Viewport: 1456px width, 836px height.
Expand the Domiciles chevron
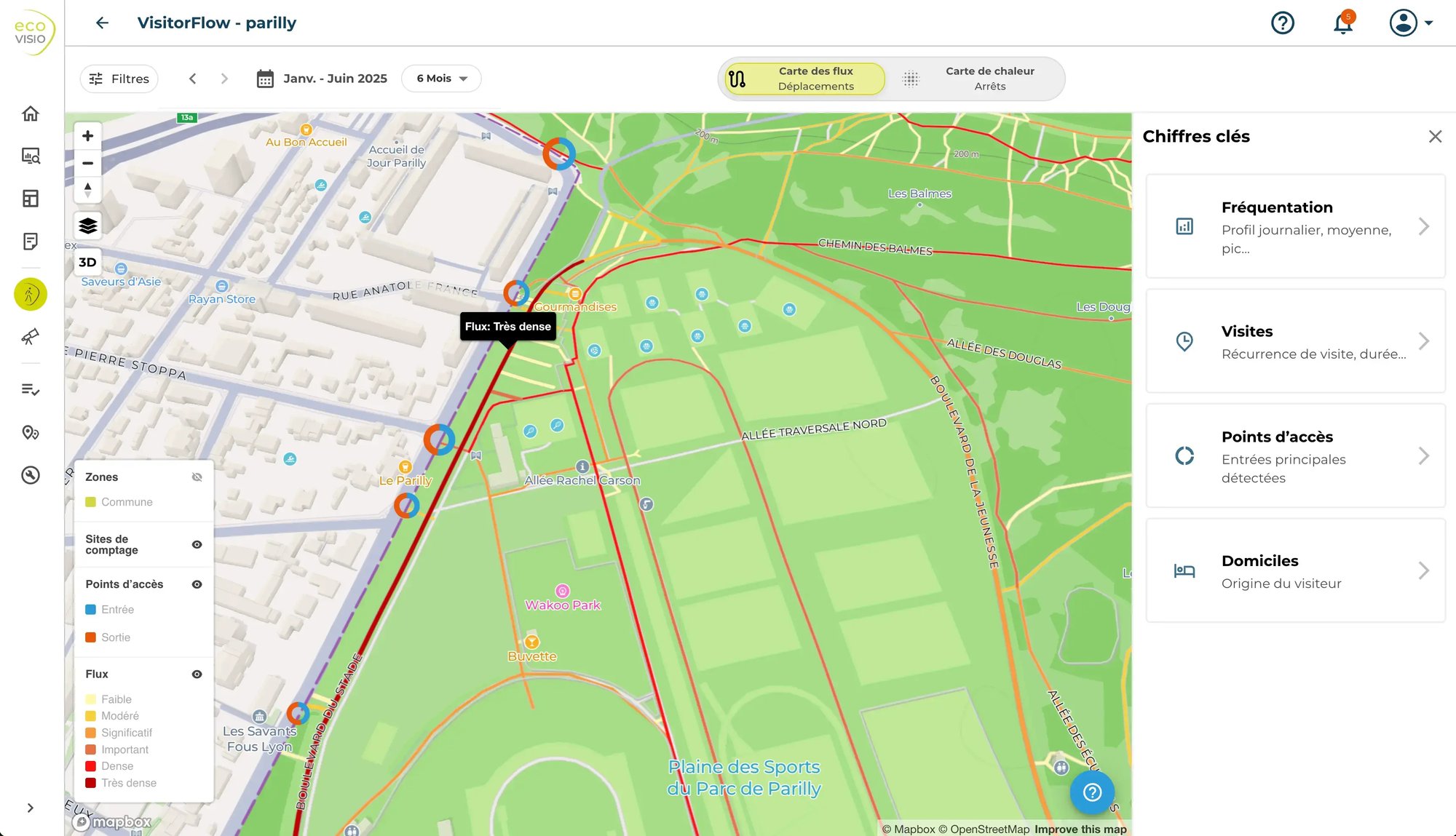(x=1424, y=570)
